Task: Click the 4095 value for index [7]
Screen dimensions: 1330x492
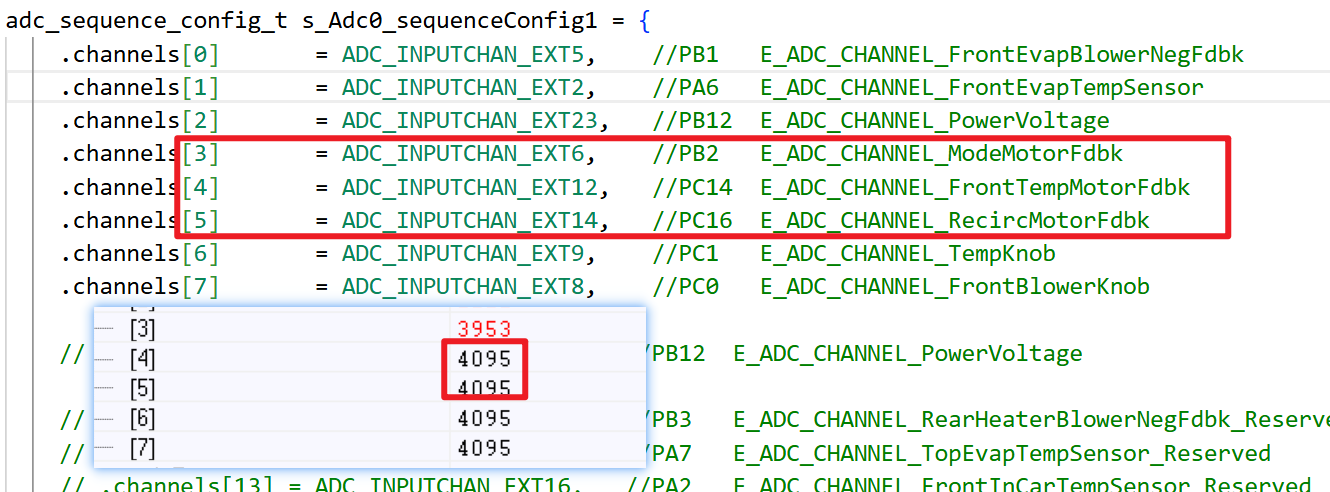Action: coord(484,449)
